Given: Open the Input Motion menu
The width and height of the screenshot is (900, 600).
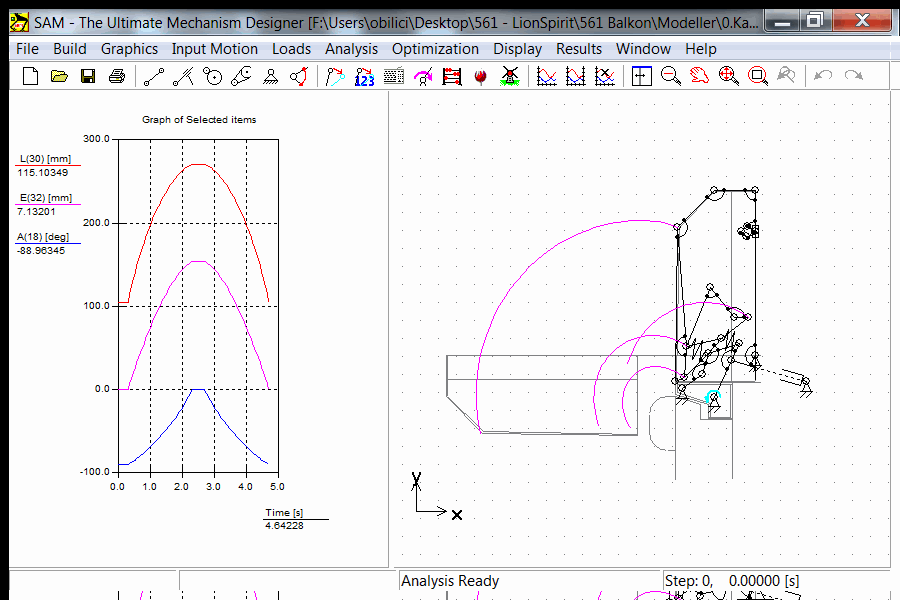Looking at the screenshot, I should [214, 48].
